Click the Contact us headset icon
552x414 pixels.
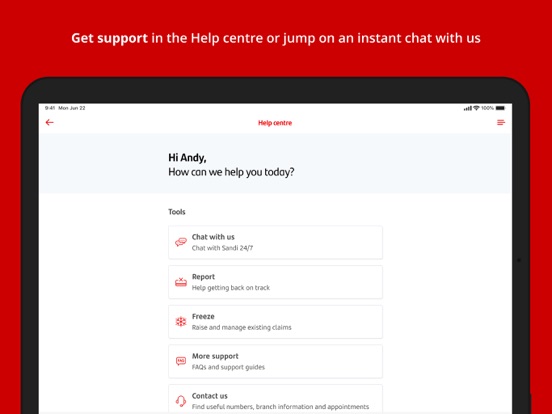[x=181, y=401]
